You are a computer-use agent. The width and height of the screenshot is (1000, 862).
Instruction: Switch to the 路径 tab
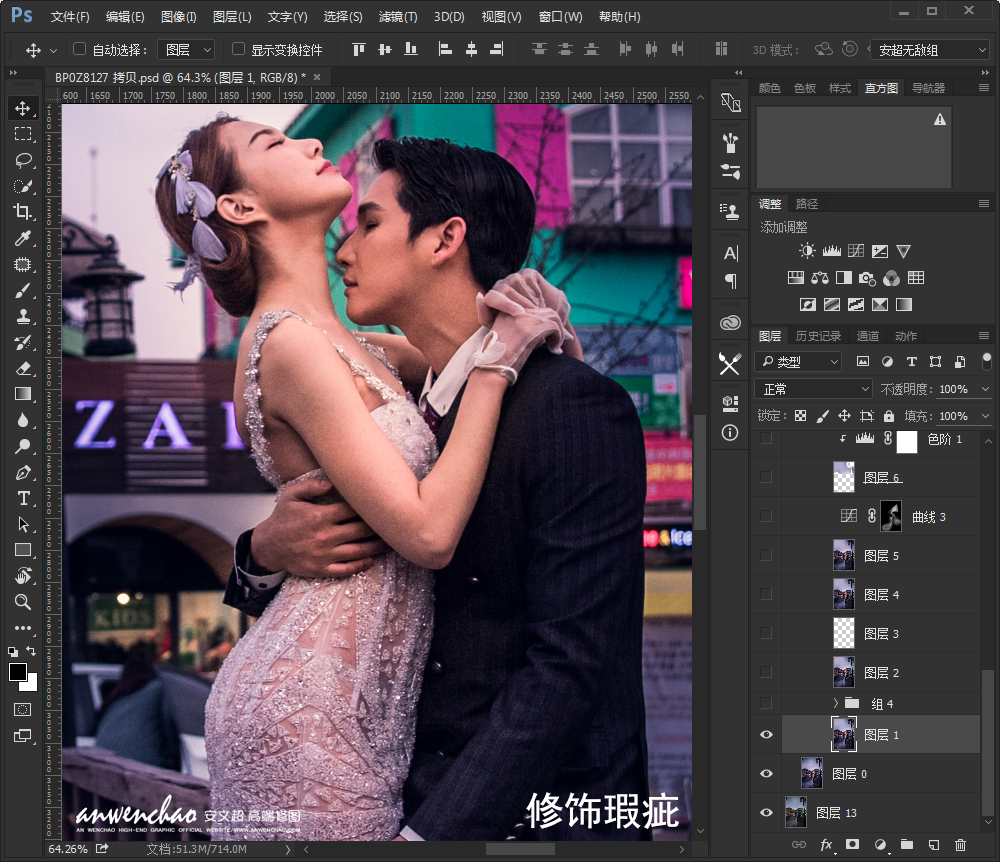point(807,204)
